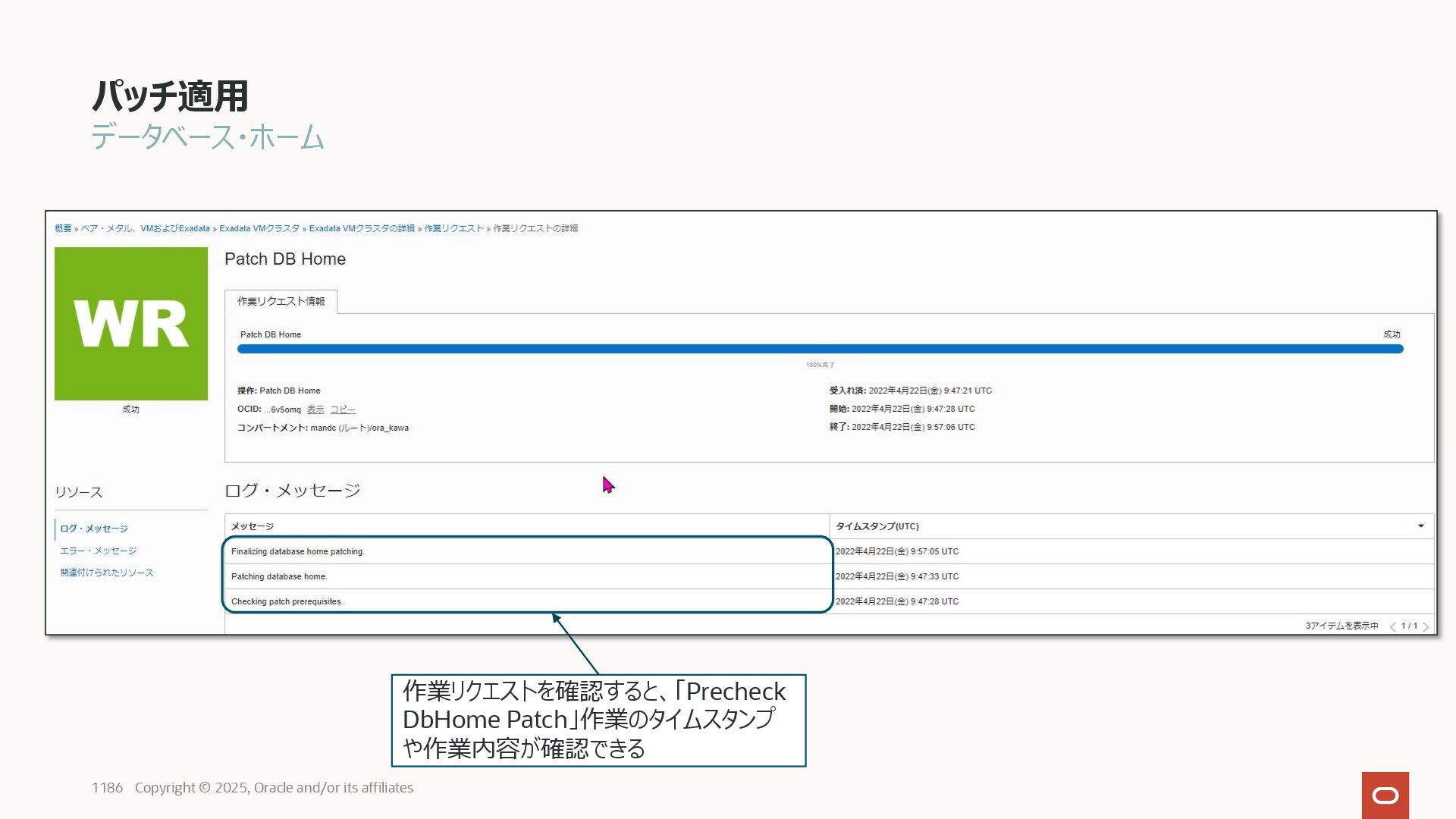The width and height of the screenshot is (1456, 819).
Task: Open the Exadata VMクラスタ breadcrumb link
Action: tap(259, 228)
